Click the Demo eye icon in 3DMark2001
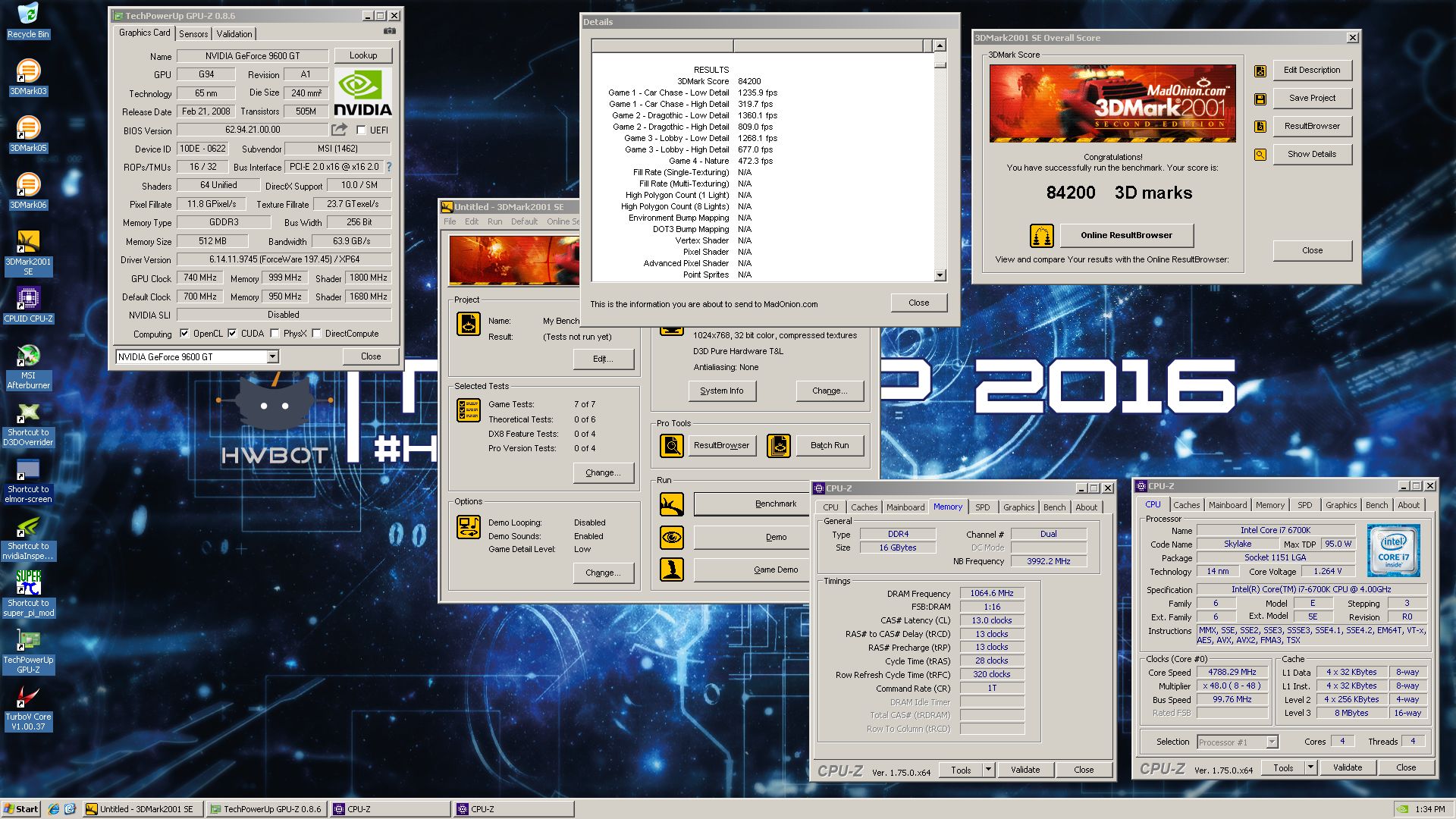 coord(671,538)
